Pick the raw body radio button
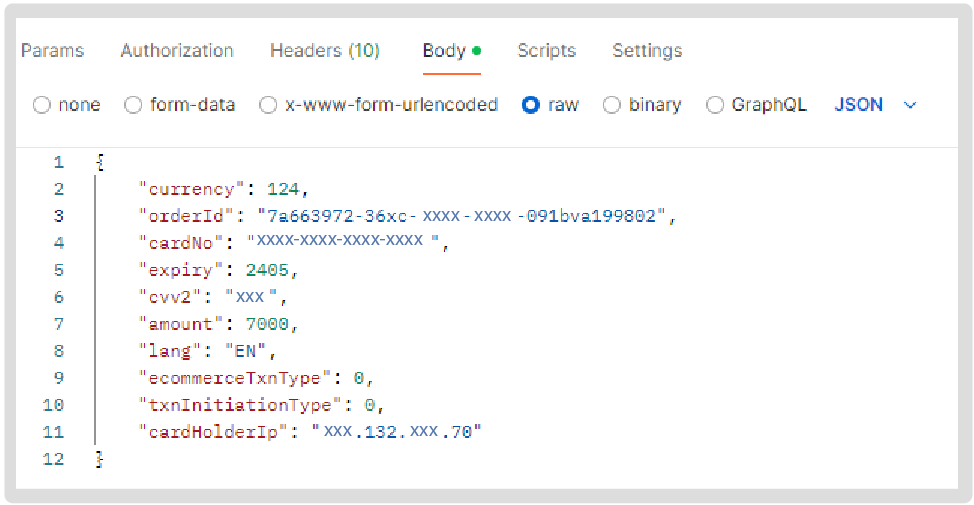 (x=531, y=105)
